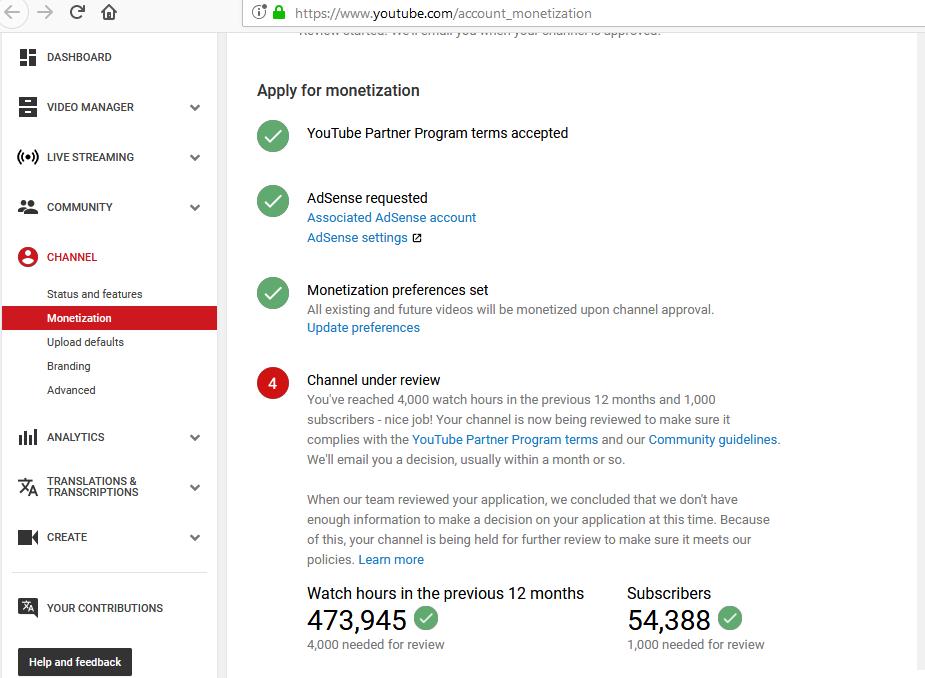Select the Monetization sidebar item

(110, 318)
